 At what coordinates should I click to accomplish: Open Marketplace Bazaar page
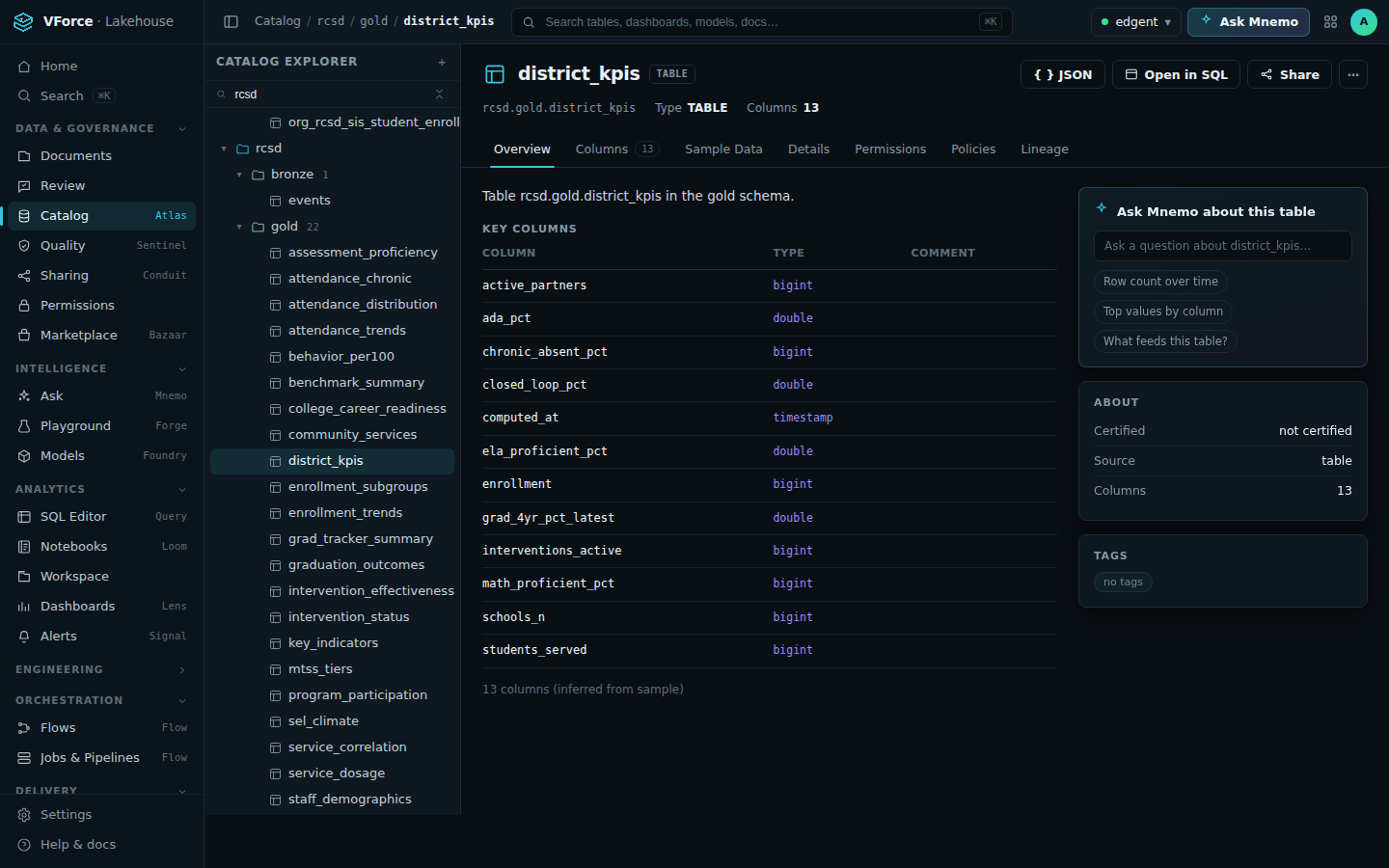[x=102, y=335]
